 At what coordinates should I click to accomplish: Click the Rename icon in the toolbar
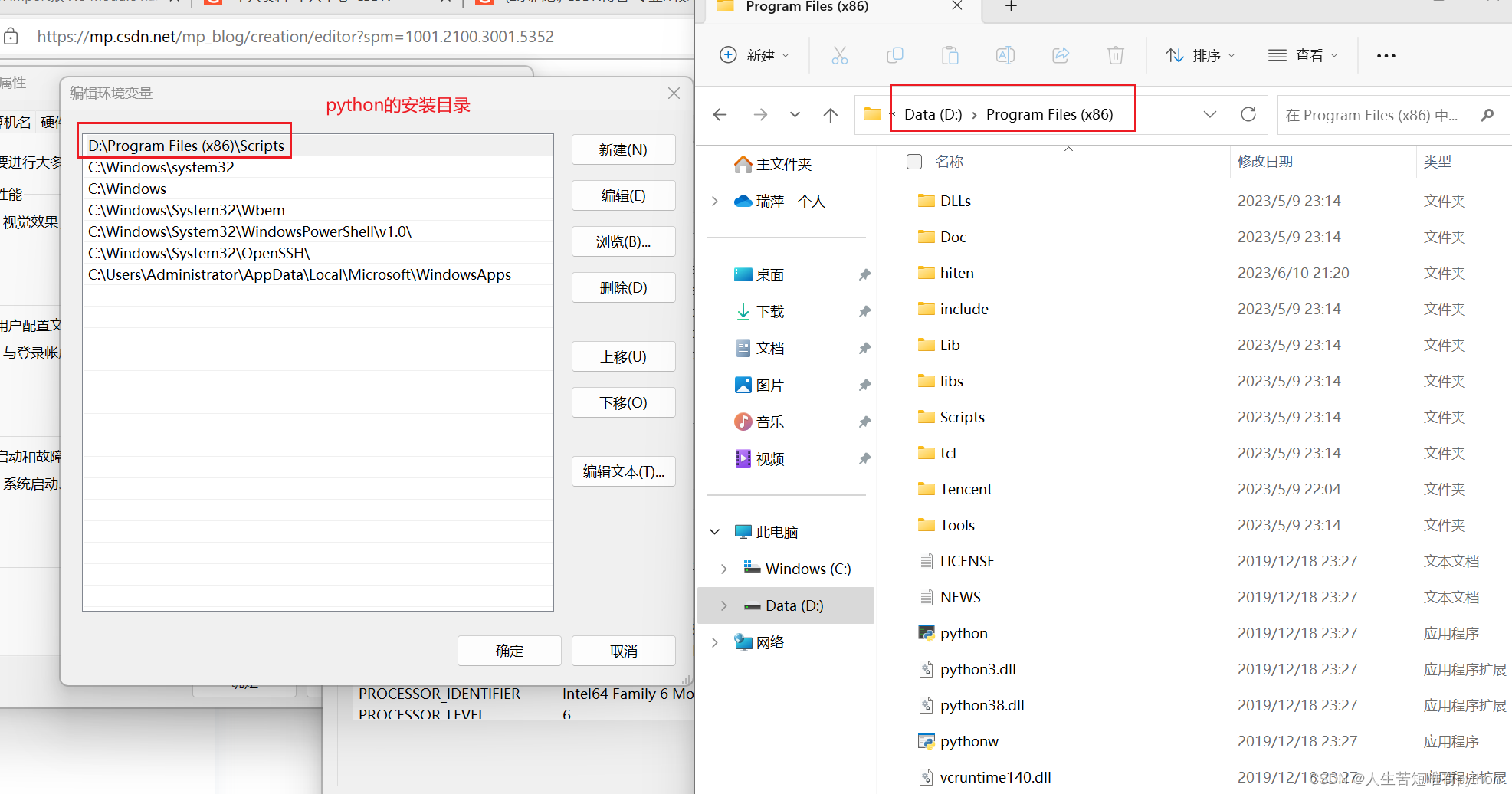pos(1005,54)
